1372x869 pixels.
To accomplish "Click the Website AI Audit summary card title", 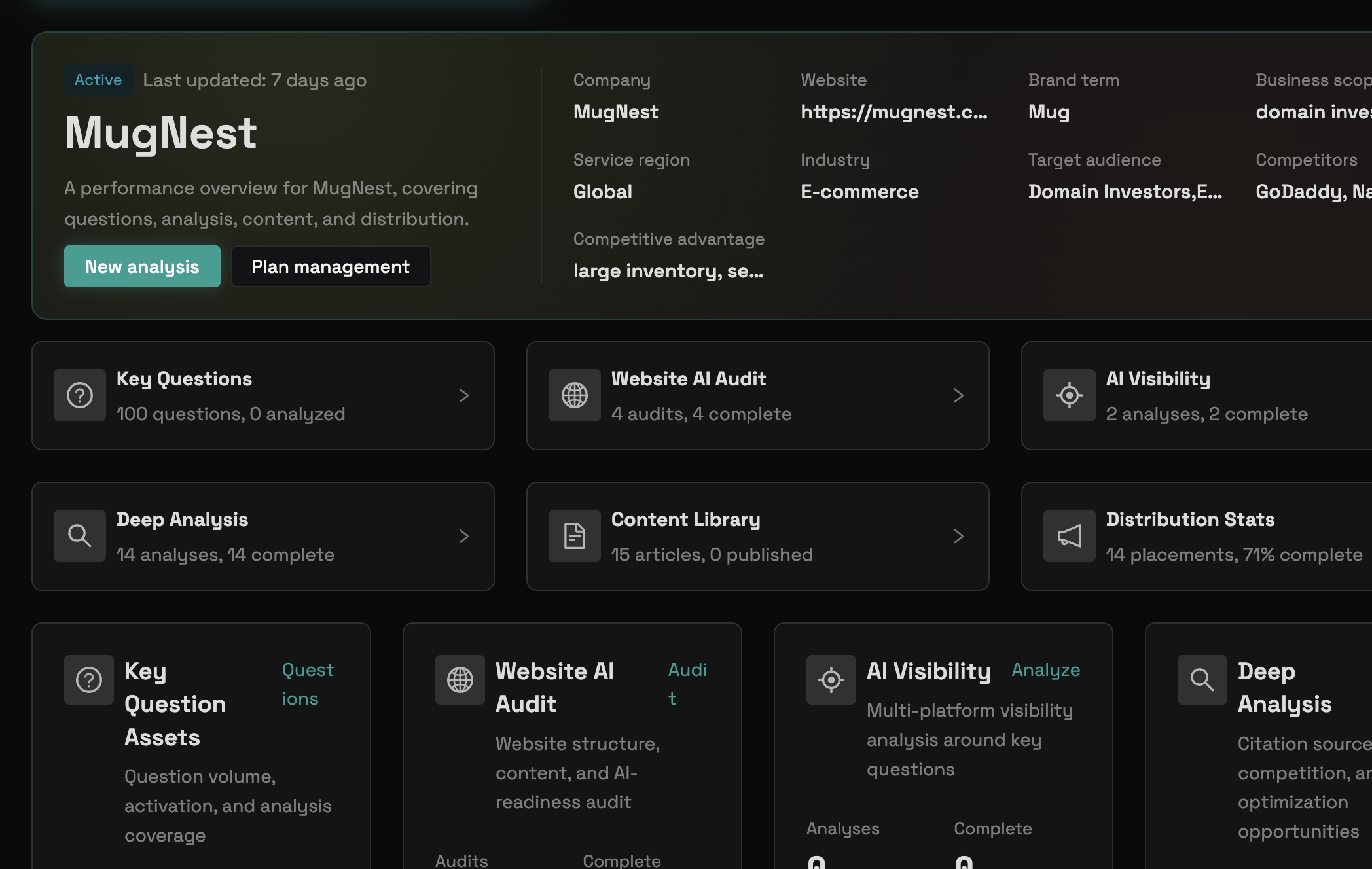I will point(689,379).
